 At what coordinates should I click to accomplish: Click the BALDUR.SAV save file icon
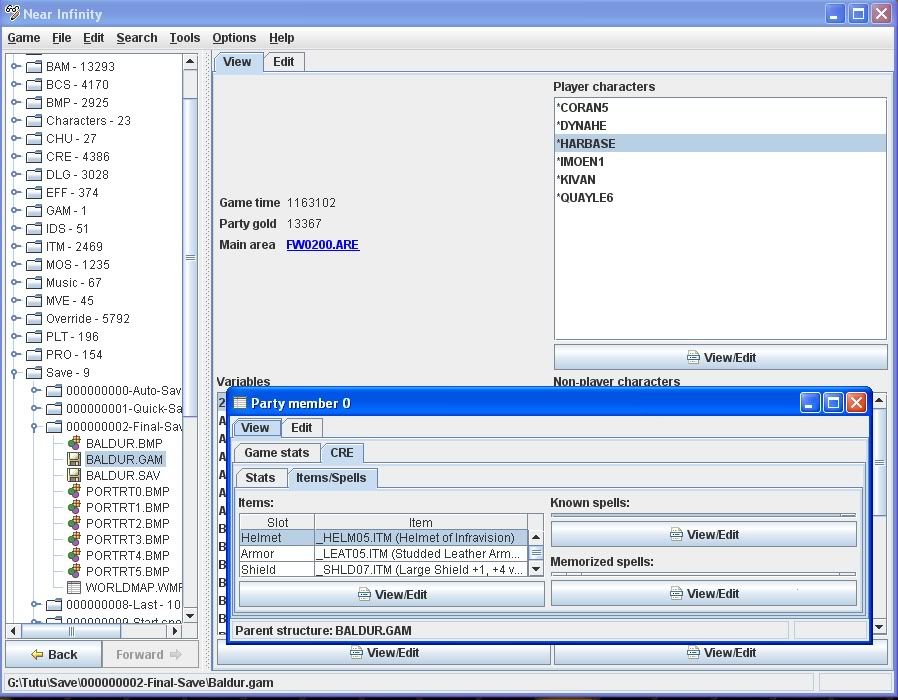74,475
